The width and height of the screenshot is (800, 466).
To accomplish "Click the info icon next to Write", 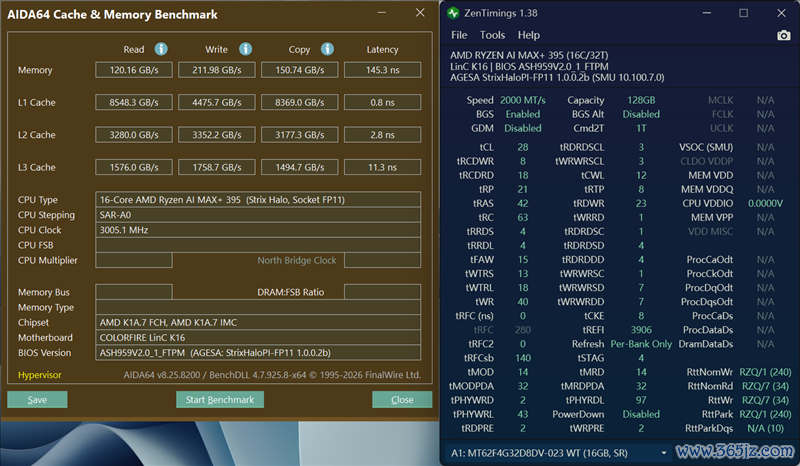I will click(x=245, y=49).
